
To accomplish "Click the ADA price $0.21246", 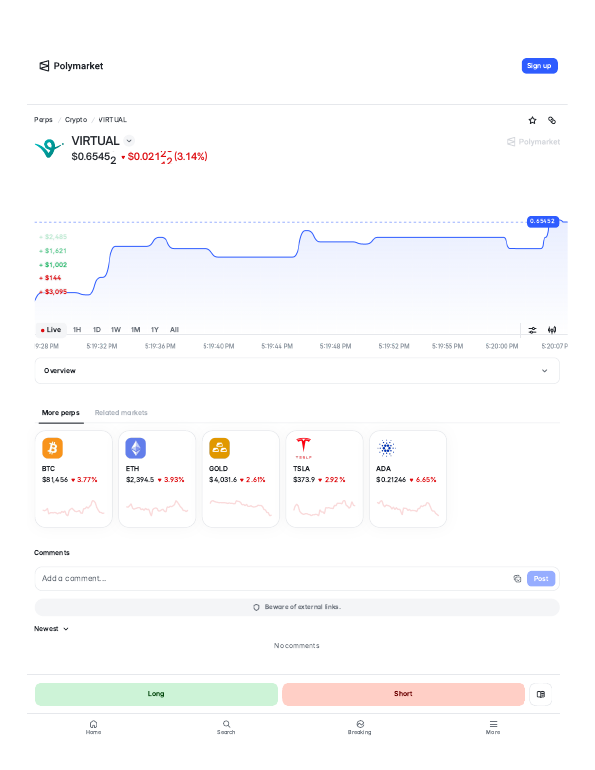I will click(x=391, y=480).
